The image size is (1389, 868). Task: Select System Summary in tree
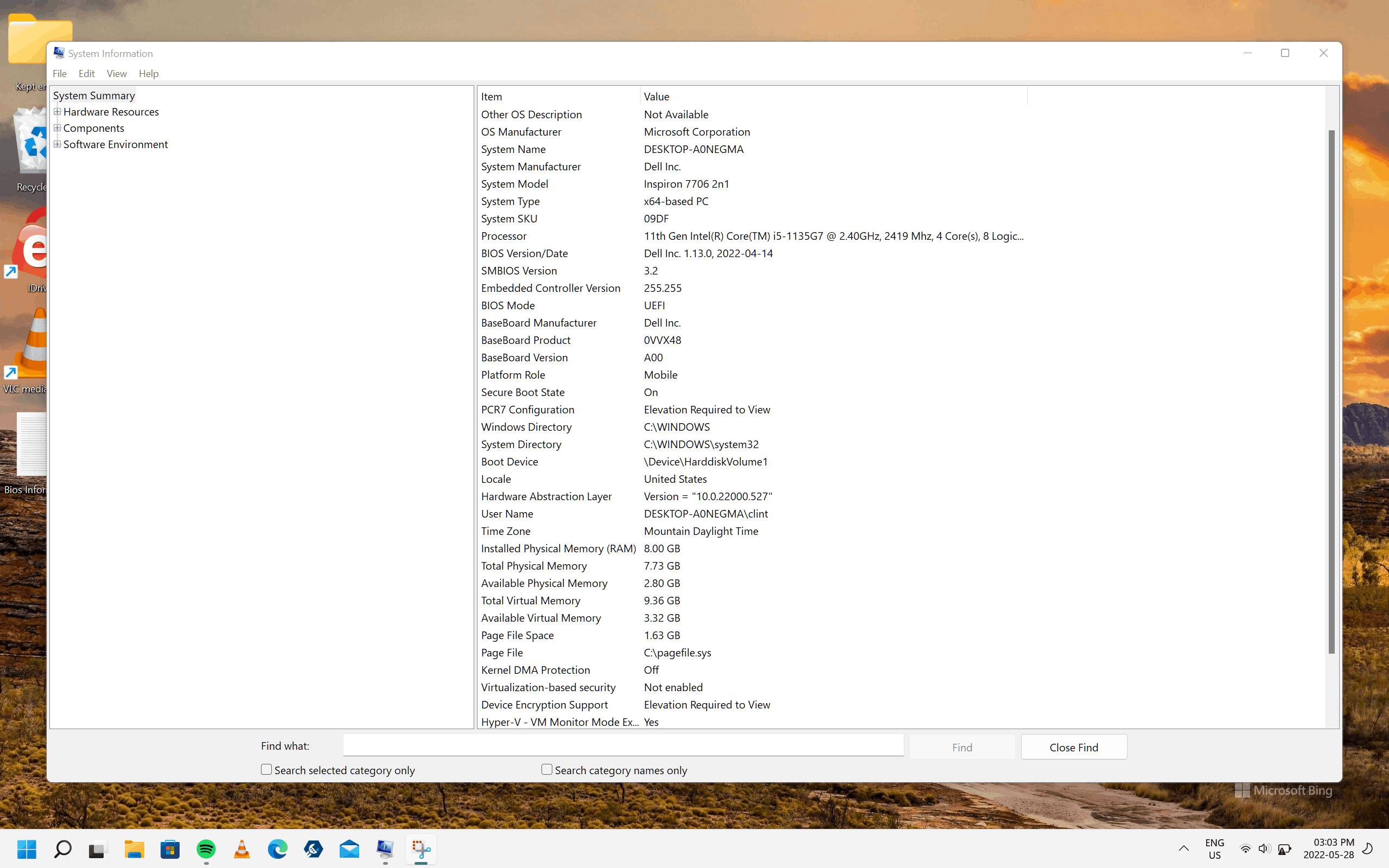[94, 95]
